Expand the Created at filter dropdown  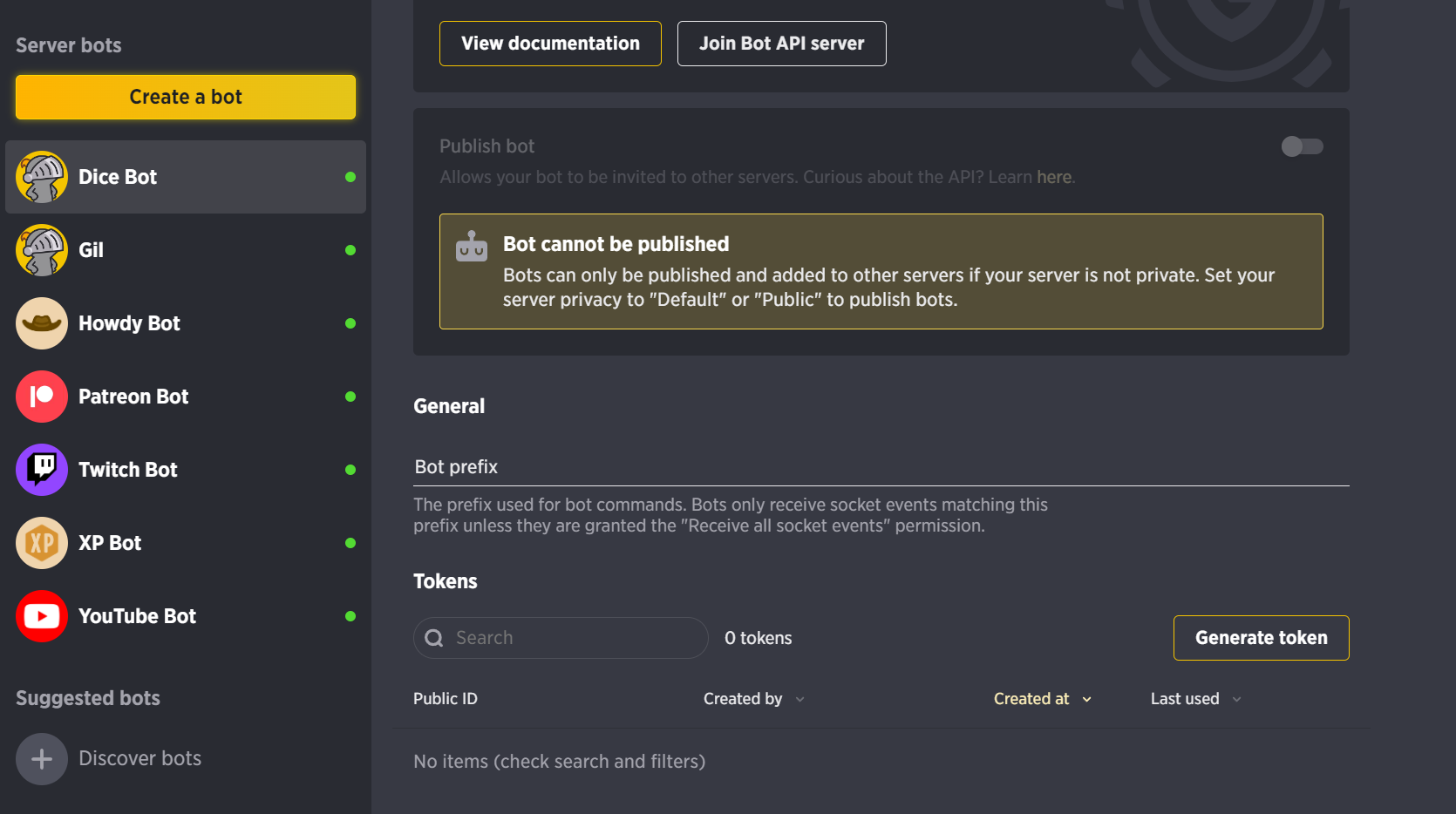[1043, 698]
